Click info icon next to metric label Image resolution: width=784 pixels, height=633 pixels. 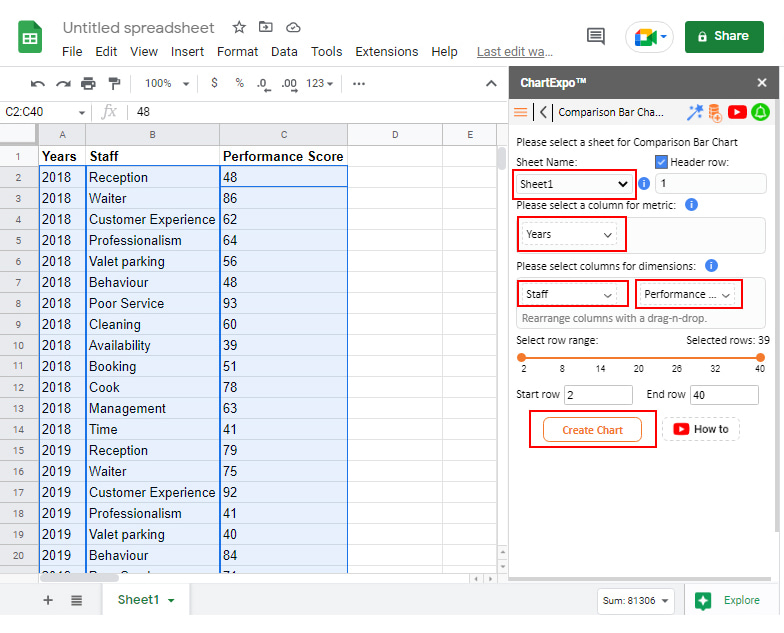pos(691,204)
